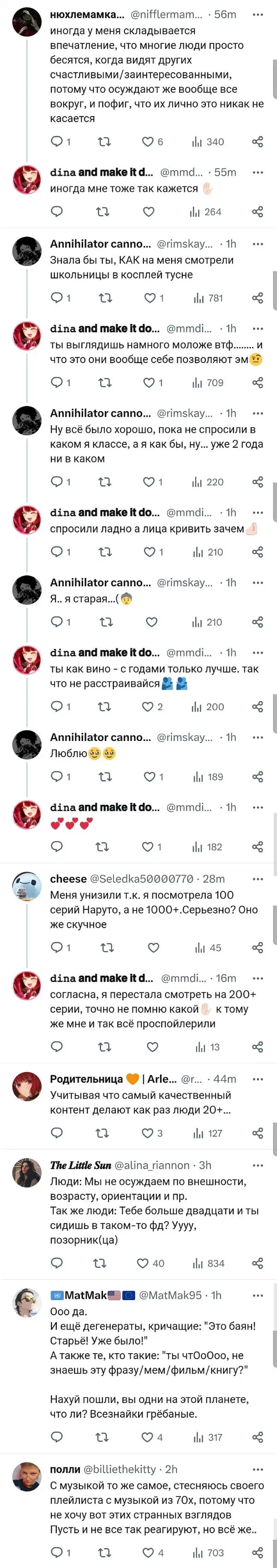277x1568 pixels.
Task: Like Родительница's tweet with 3 likes
Action: pos(147,1133)
